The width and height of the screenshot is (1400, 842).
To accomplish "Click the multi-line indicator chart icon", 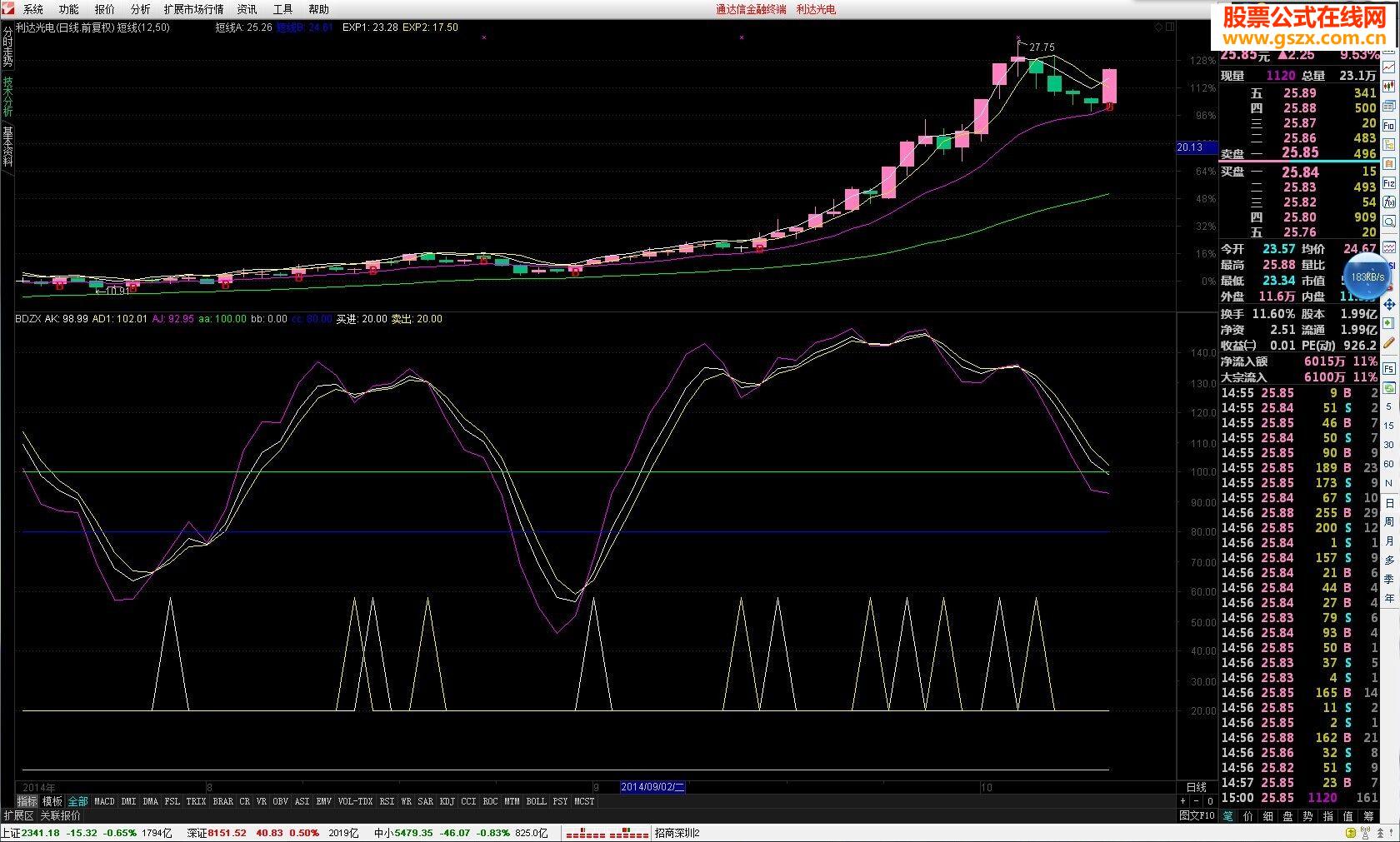I will click(1389, 247).
